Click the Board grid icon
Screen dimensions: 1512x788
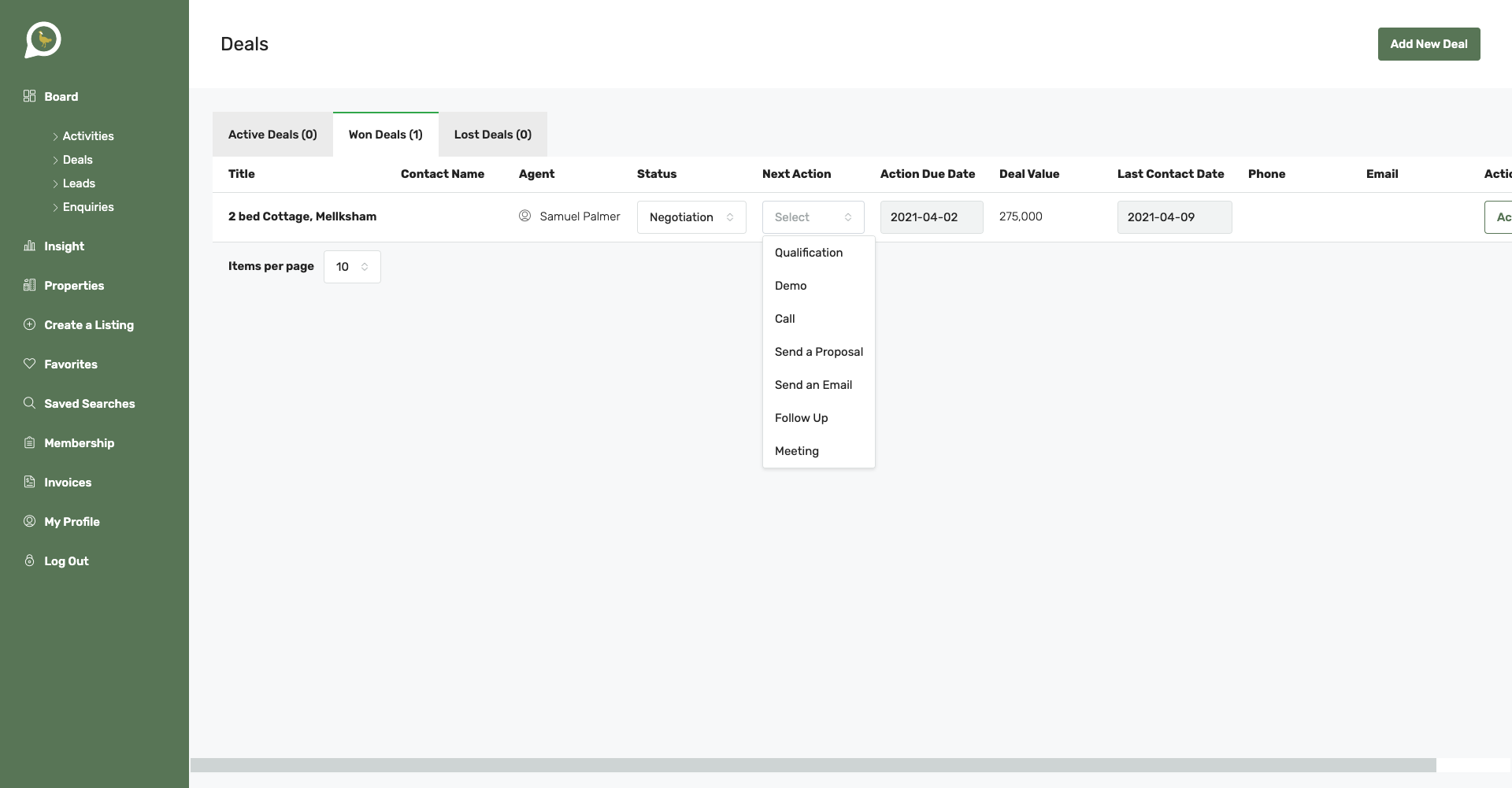pos(30,96)
